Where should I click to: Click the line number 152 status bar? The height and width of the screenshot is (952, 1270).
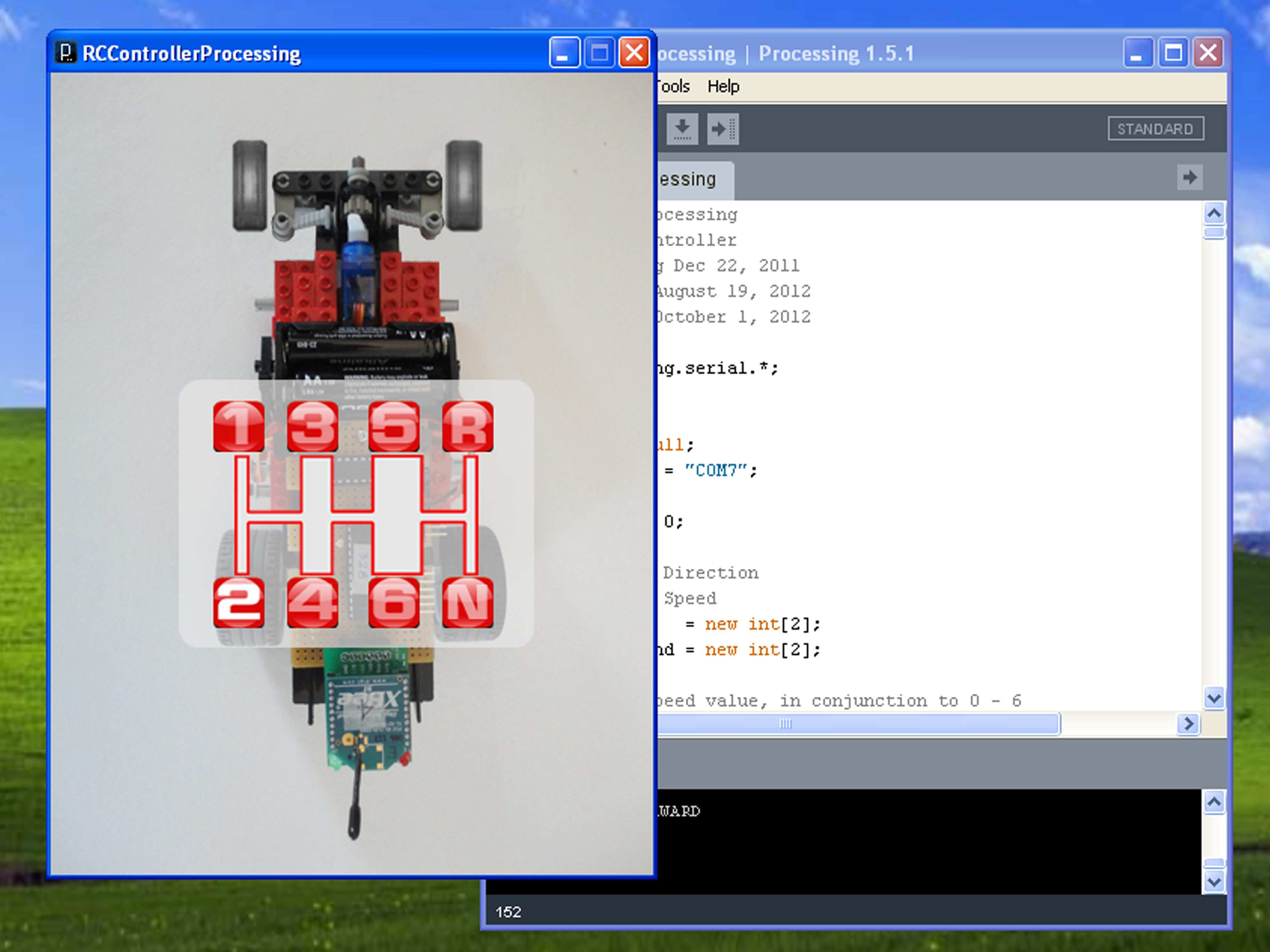point(508,912)
